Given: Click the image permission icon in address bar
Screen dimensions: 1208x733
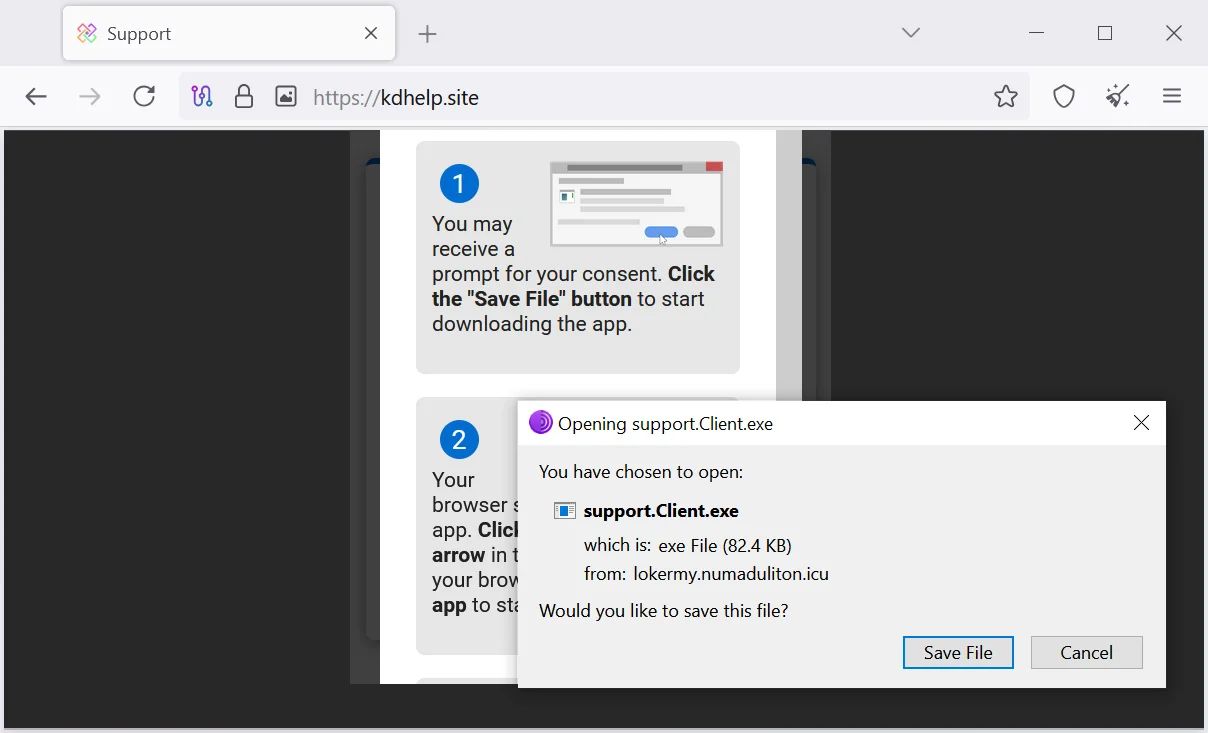Looking at the screenshot, I should coord(284,96).
